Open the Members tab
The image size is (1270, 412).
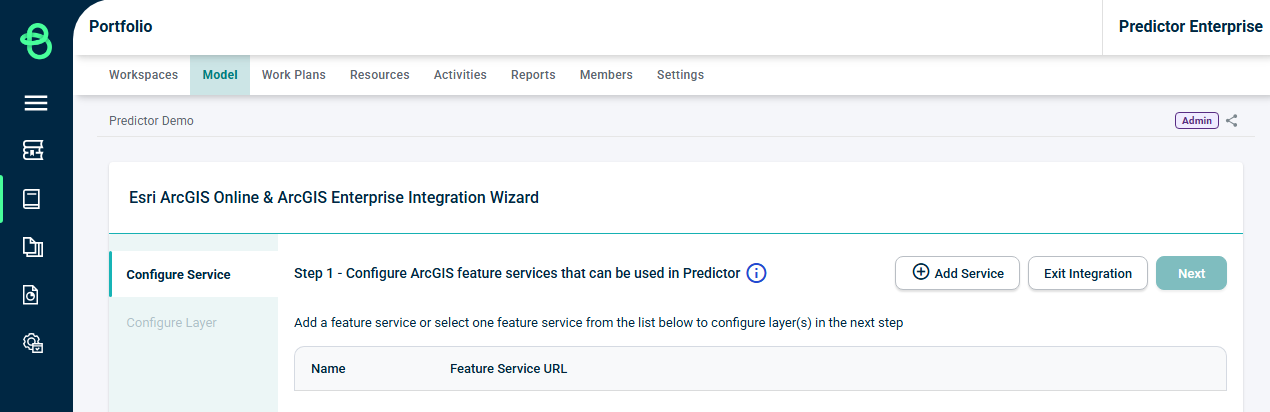pos(606,75)
